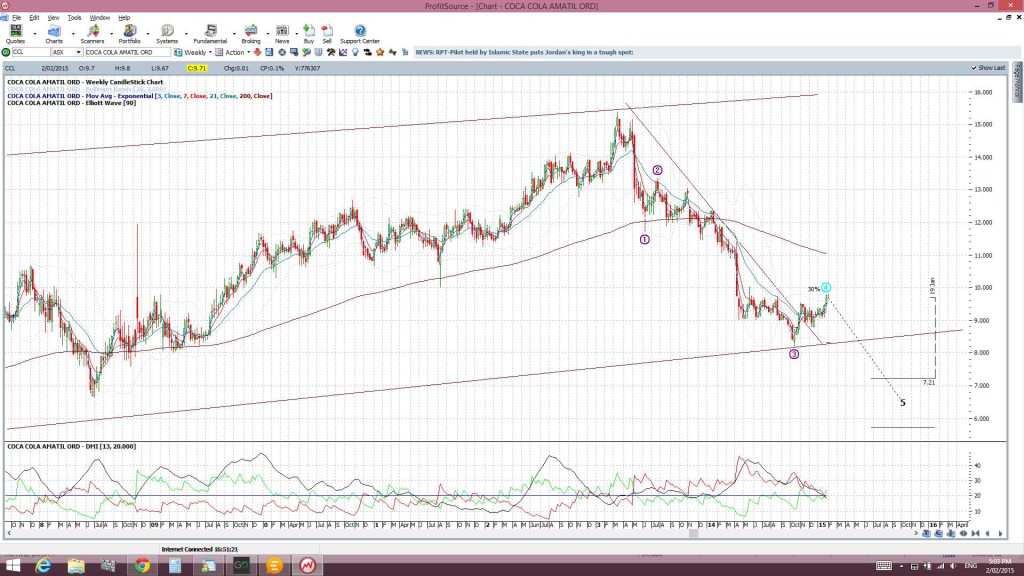The height and width of the screenshot is (576, 1024).
Task: Click the Sell order icon
Action: click(x=327, y=34)
